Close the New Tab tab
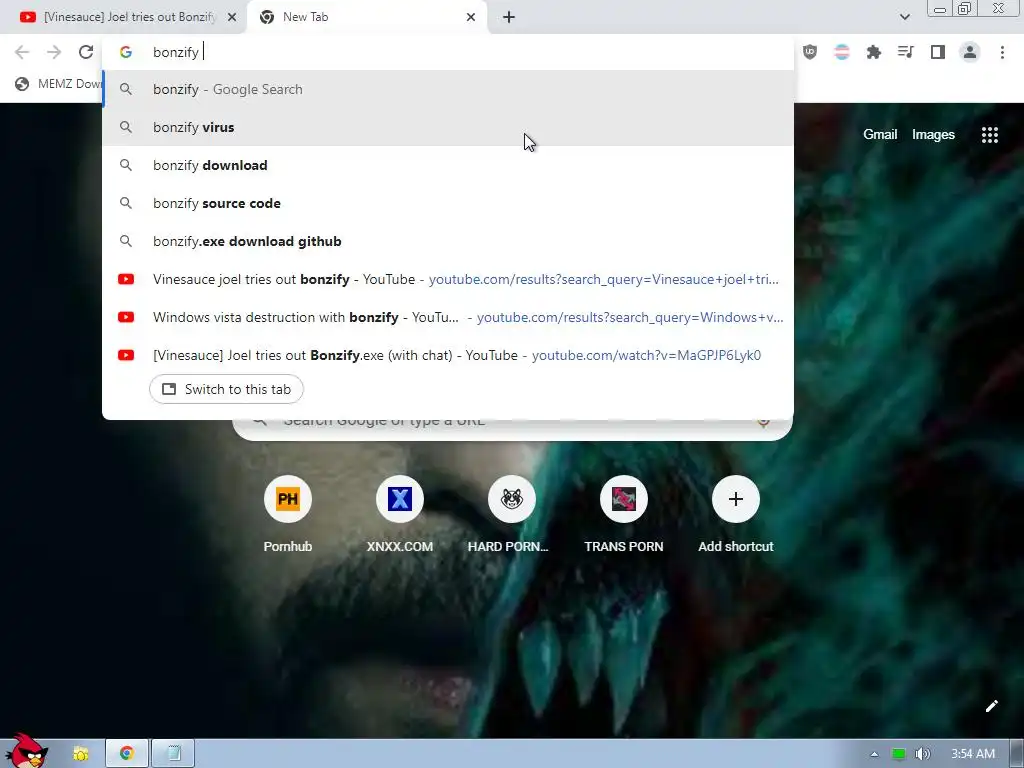Viewport: 1024px width, 768px height. (x=471, y=17)
